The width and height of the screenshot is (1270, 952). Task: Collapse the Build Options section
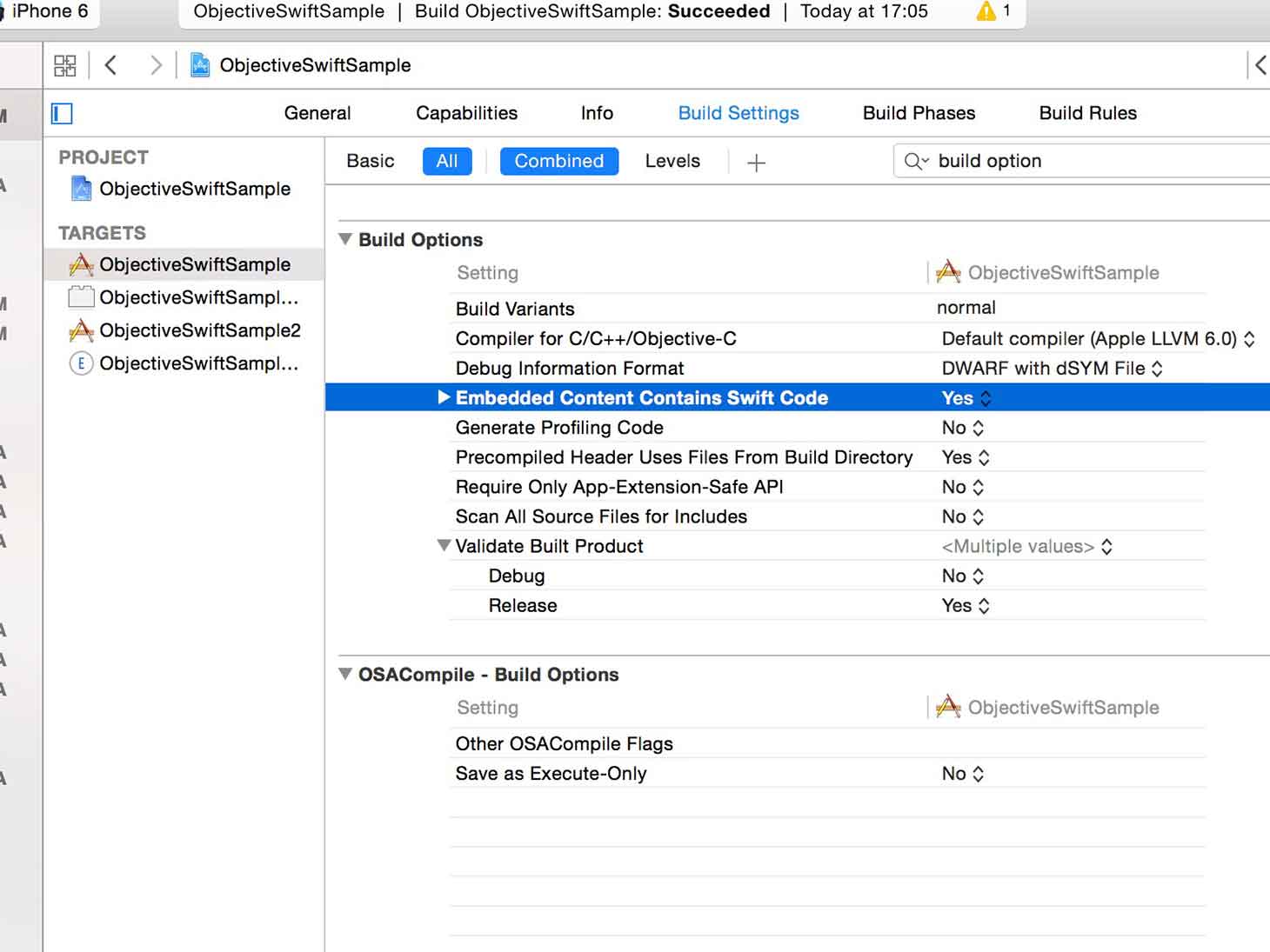click(x=345, y=239)
